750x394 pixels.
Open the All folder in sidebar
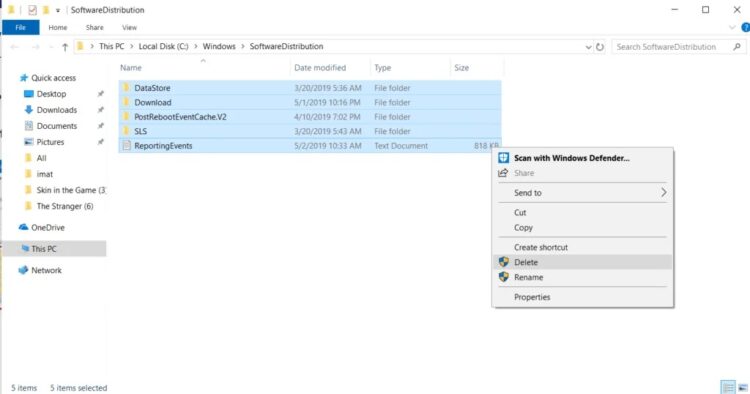tap(42, 158)
